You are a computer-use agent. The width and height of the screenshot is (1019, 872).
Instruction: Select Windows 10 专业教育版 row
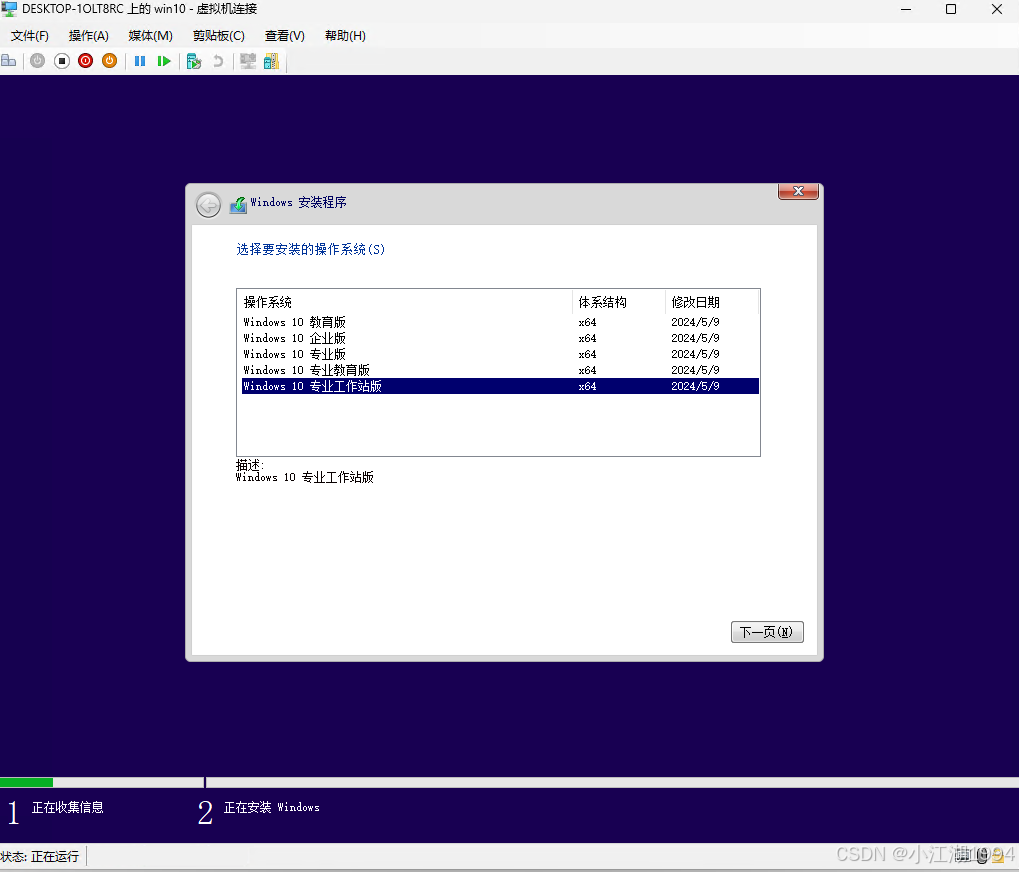[x=500, y=370]
